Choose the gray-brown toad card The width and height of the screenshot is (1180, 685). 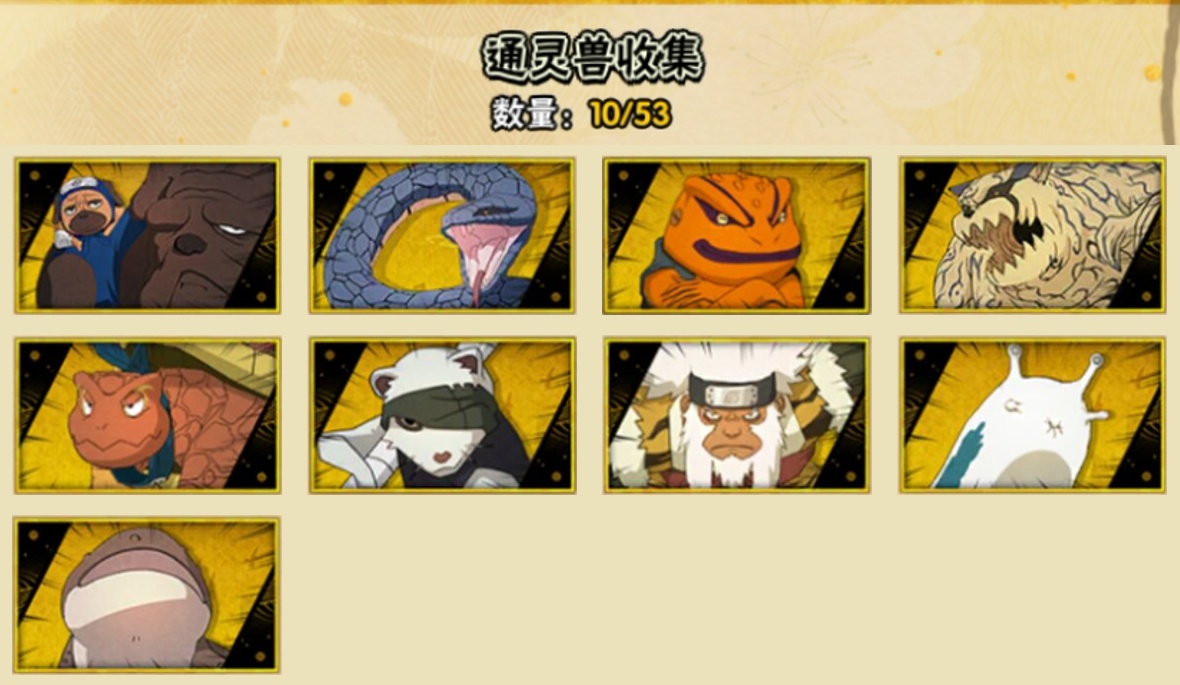click(148, 595)
